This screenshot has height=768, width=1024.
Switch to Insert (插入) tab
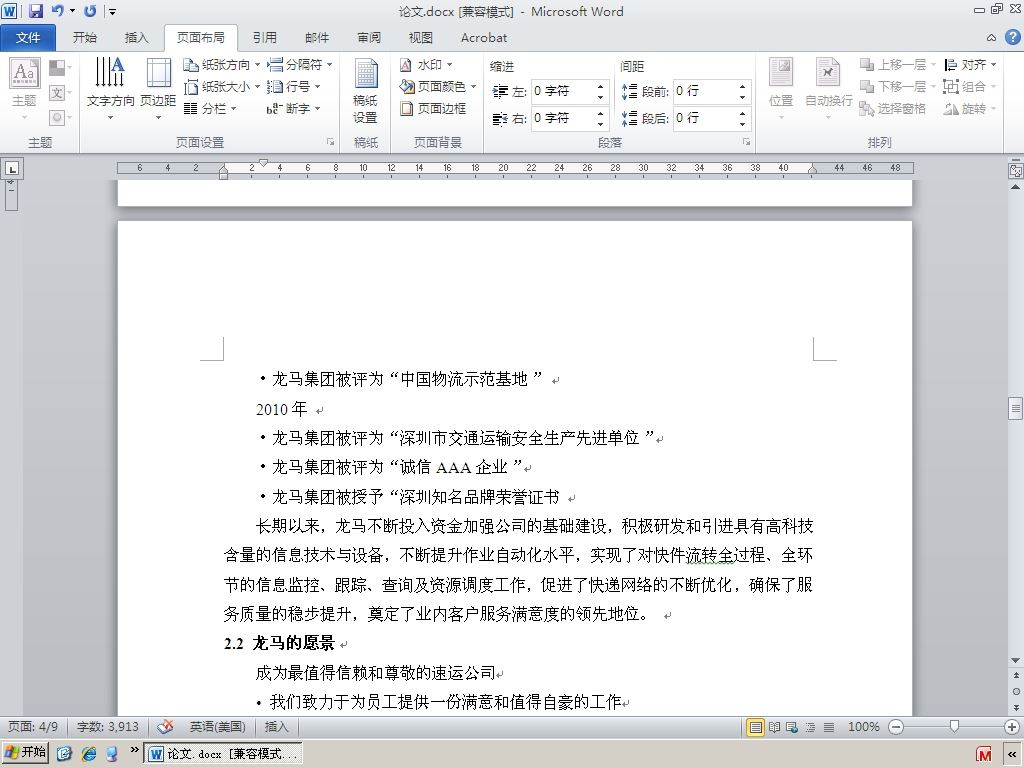pyautogui.click(x=136, y=38)
